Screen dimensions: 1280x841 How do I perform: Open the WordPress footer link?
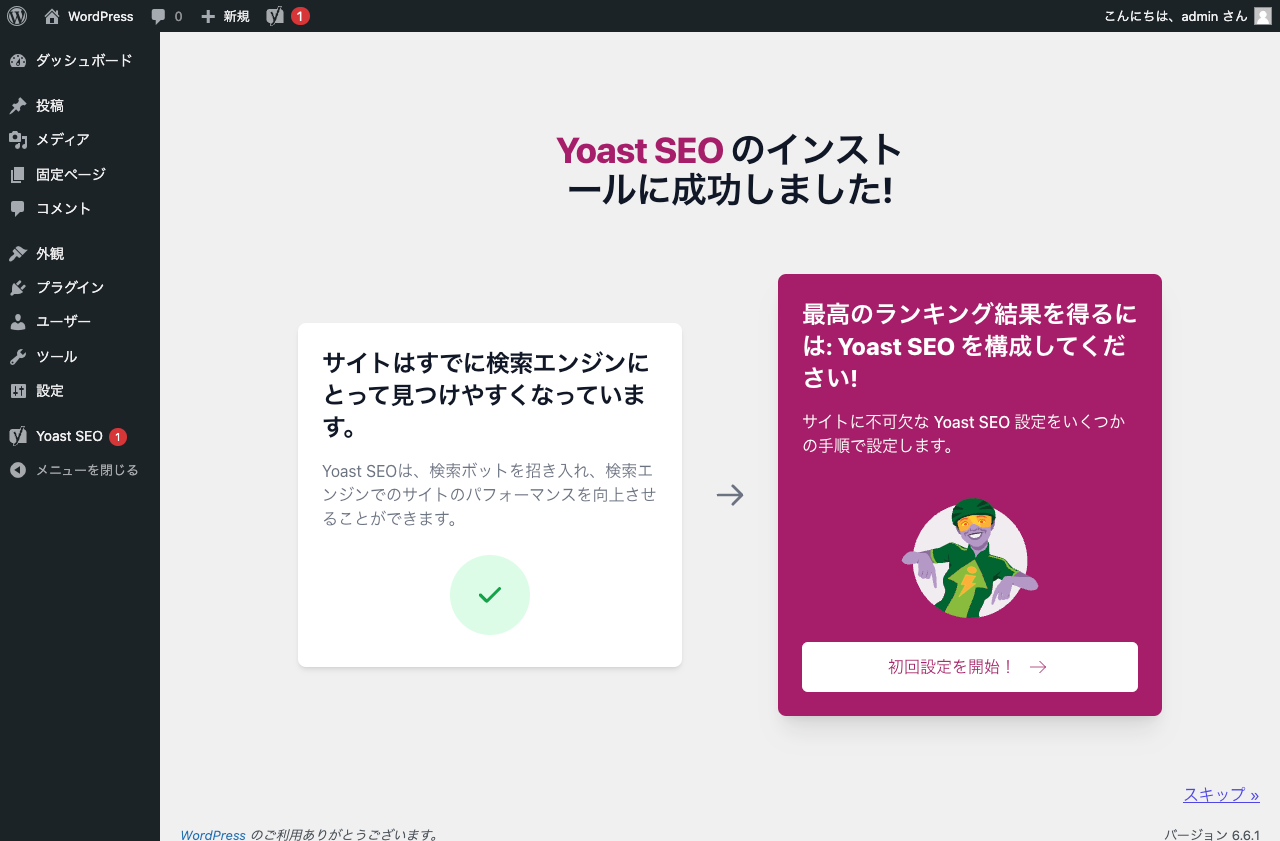click(213, 835)
